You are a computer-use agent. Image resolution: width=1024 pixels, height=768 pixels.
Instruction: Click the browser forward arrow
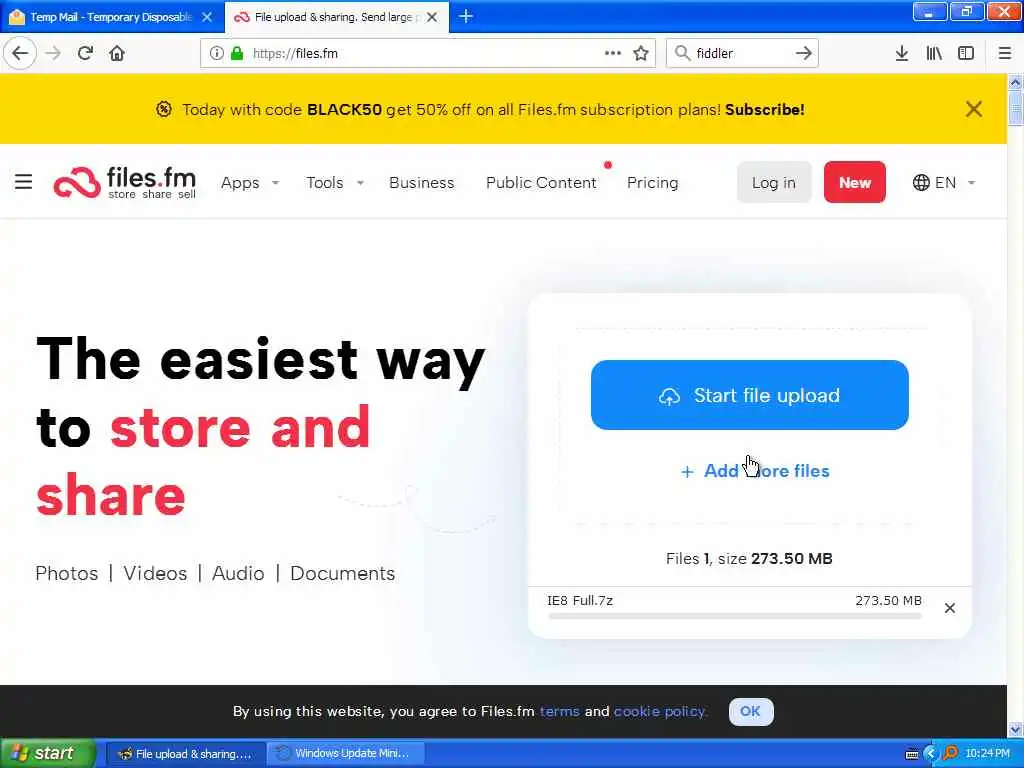click(x=53, y=53)
